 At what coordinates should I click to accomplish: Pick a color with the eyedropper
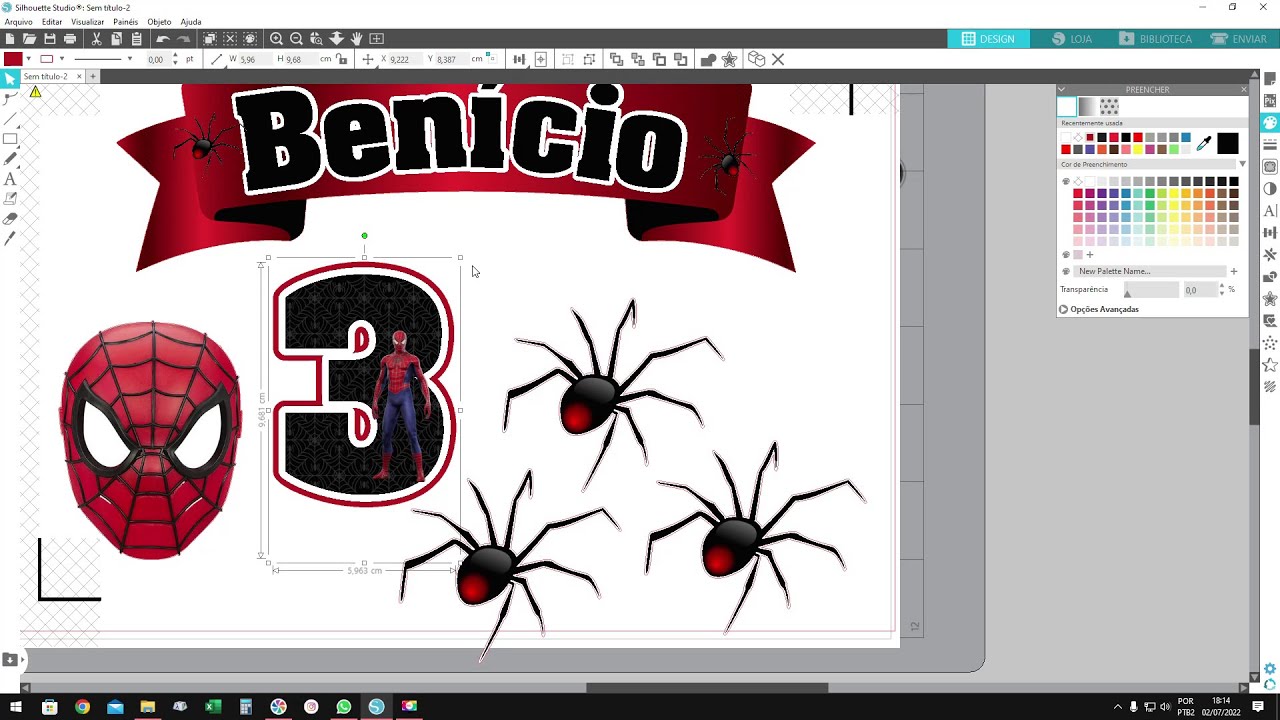1203,144
